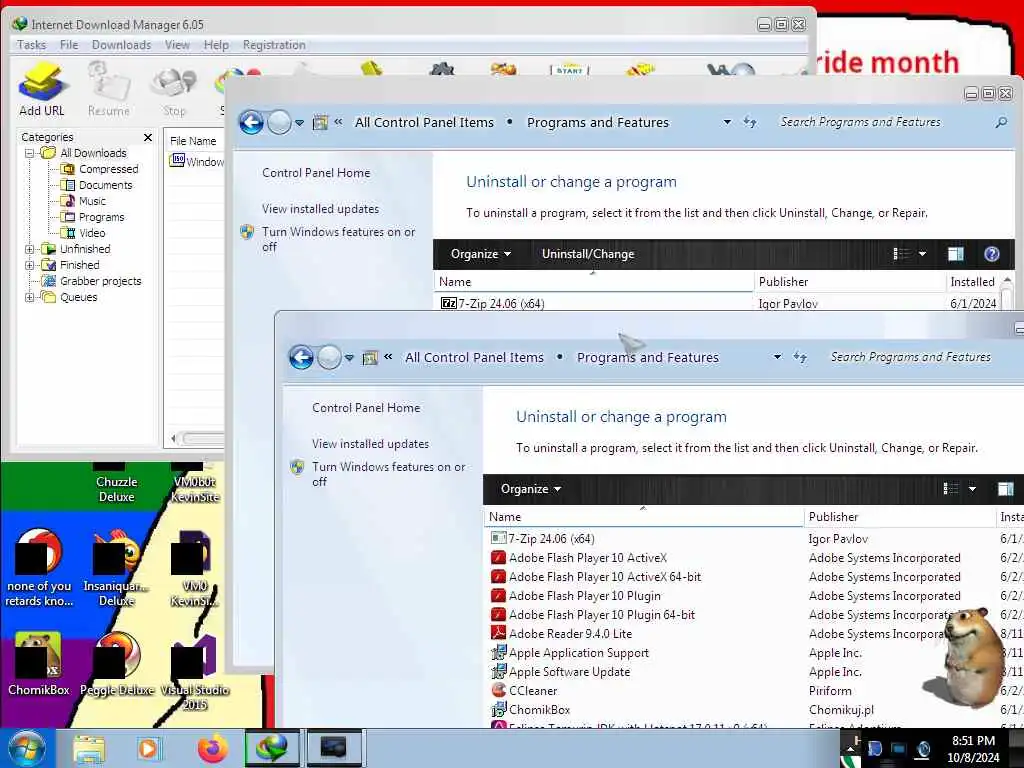Open the Tasks menu in IDM
1024x768 pixels.
tap(31, 45)
